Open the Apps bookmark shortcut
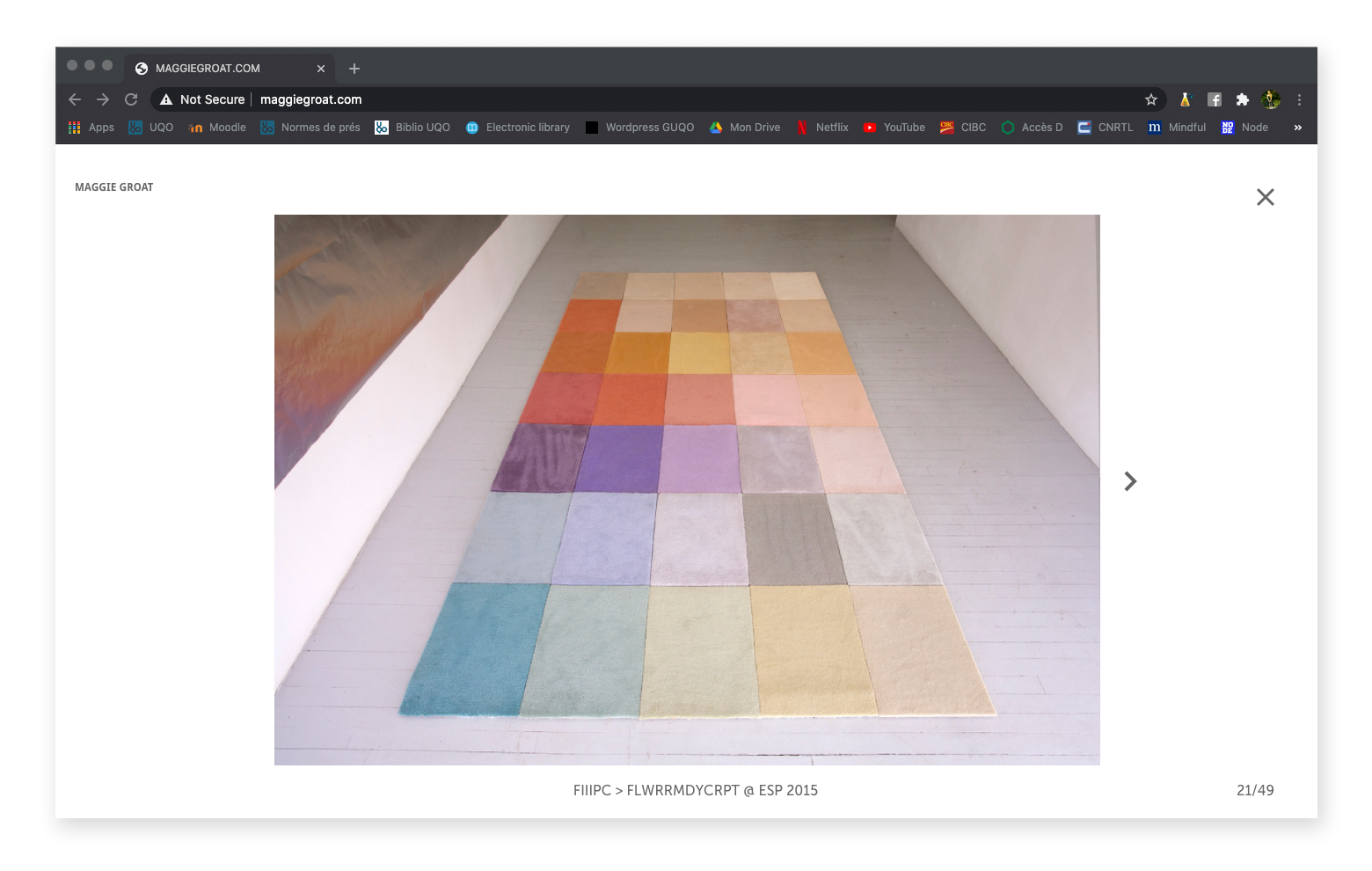 91,128
